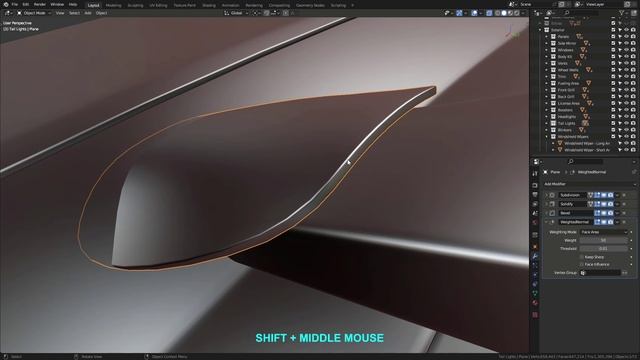Click the outliner filter funnel icon
This screenshot has width=640, height=360.
coord(622,13)
